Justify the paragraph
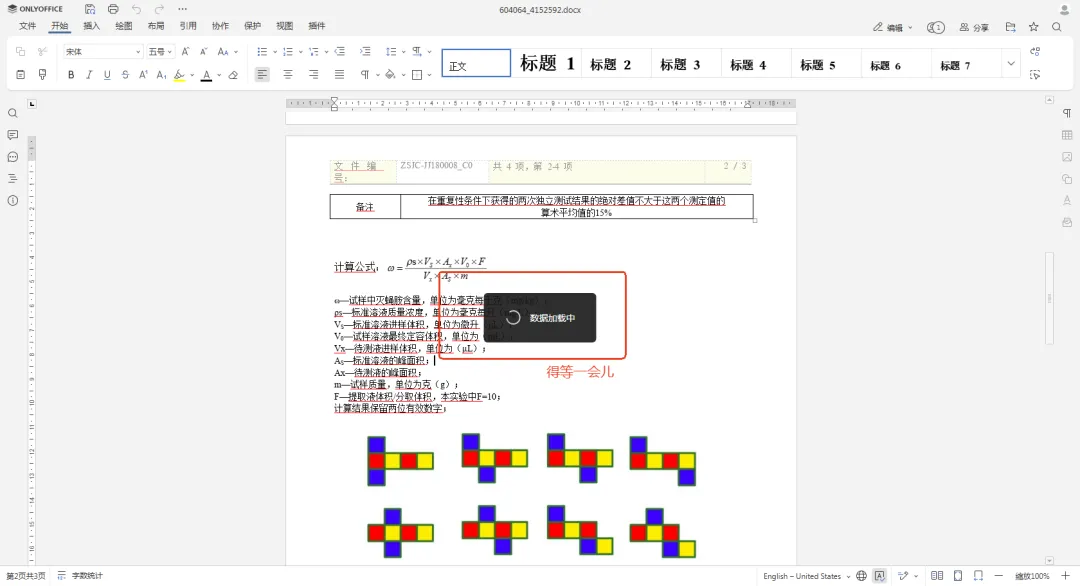 point(340,74)
